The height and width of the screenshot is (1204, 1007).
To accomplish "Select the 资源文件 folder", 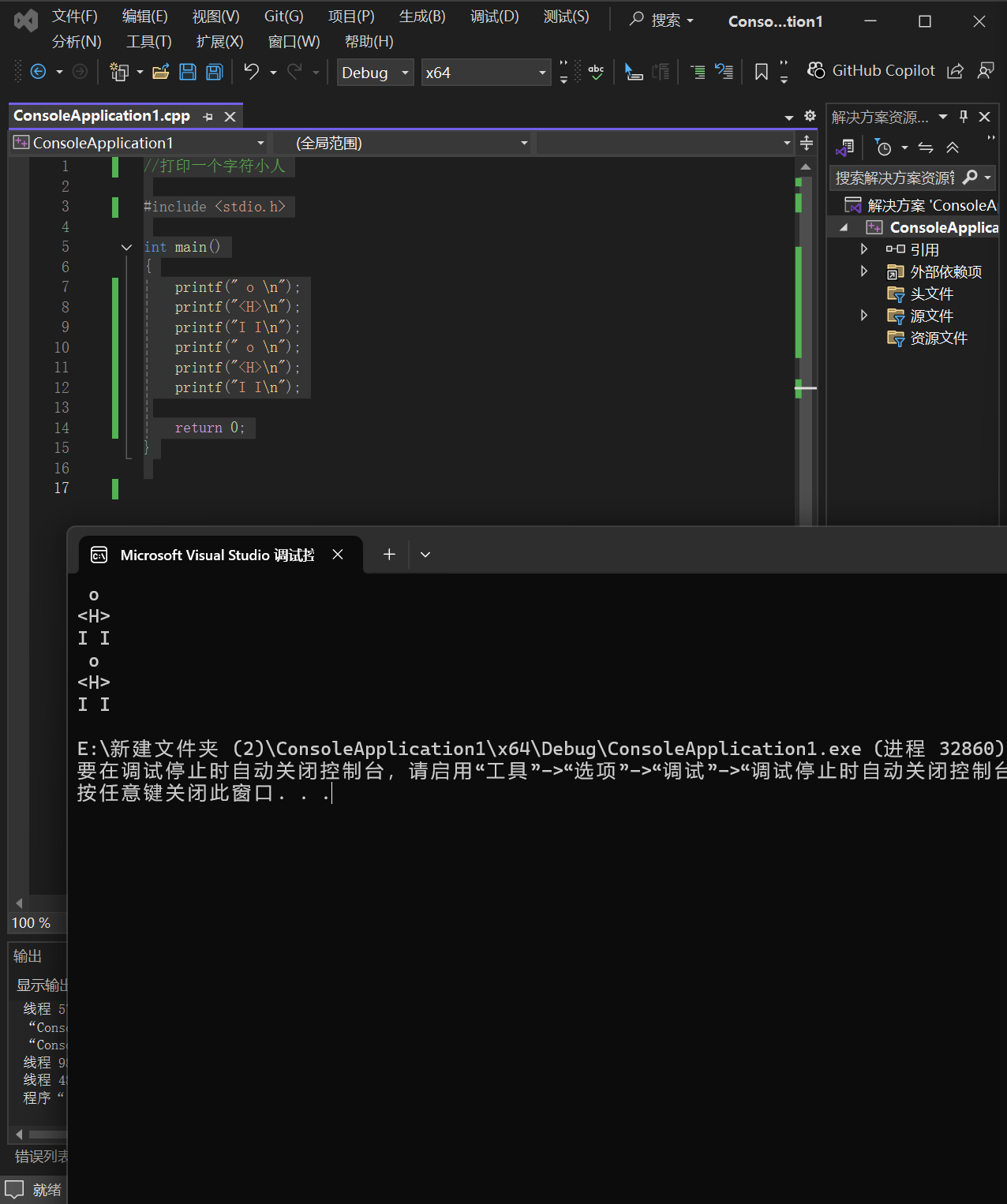I will click(938, 338).
